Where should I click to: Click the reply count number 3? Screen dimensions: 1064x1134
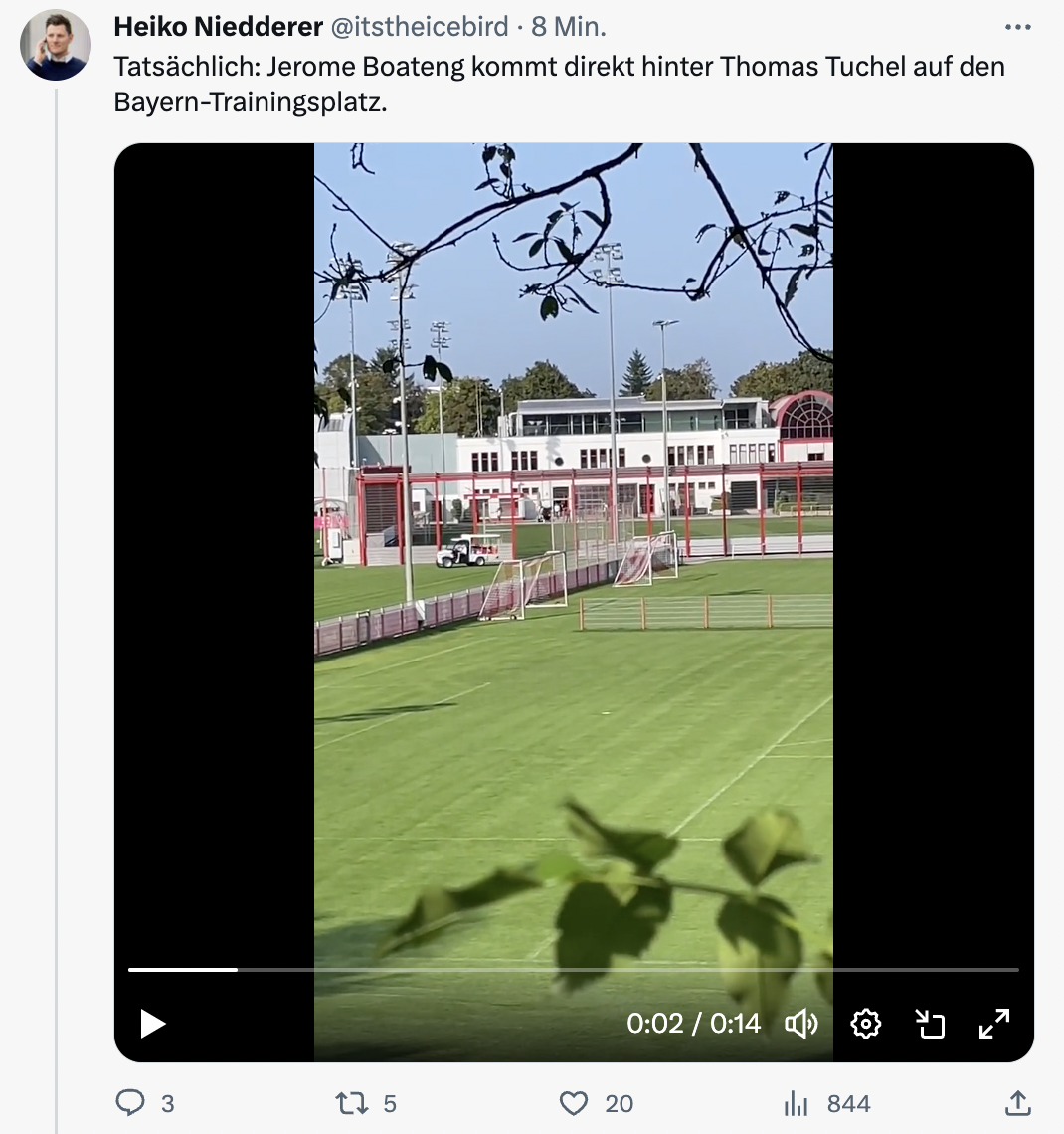click(168, 1103)
